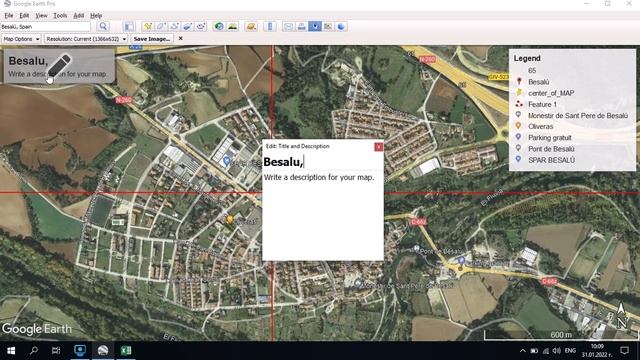640x360 pixels.
Task: Click "Monestir de Sant Pere de Besalú" legend entry
Action: [x=578, y=116]
